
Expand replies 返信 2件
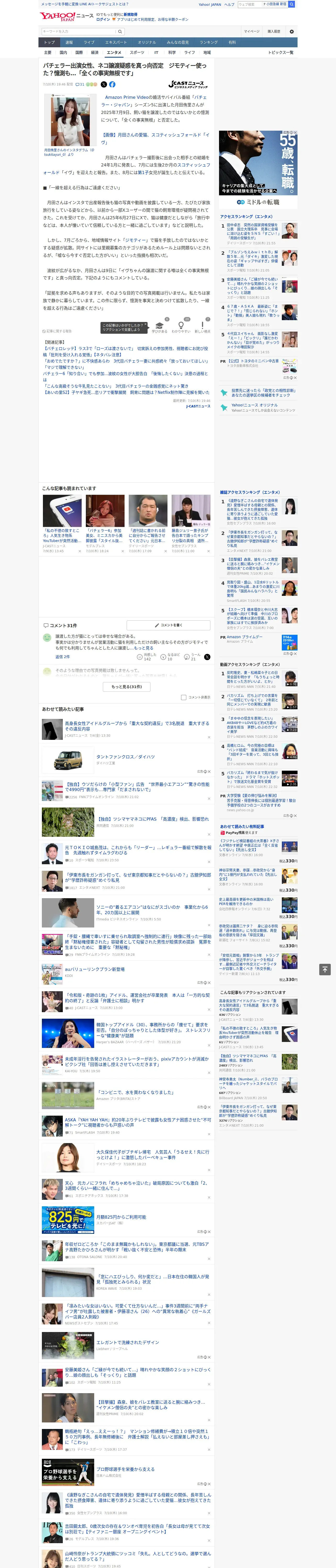click(x=63, y=657)
